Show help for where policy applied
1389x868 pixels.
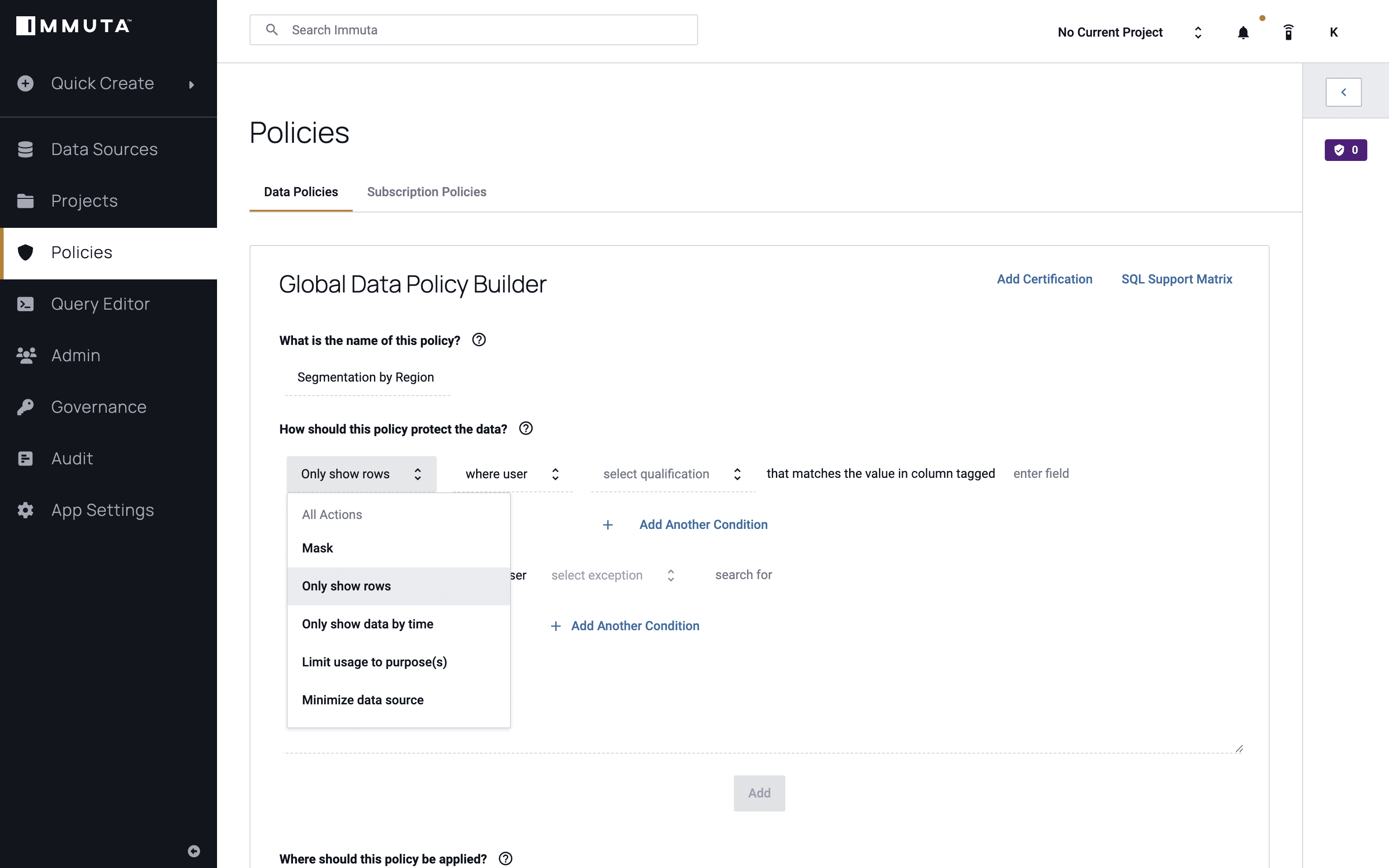[506, 858]
